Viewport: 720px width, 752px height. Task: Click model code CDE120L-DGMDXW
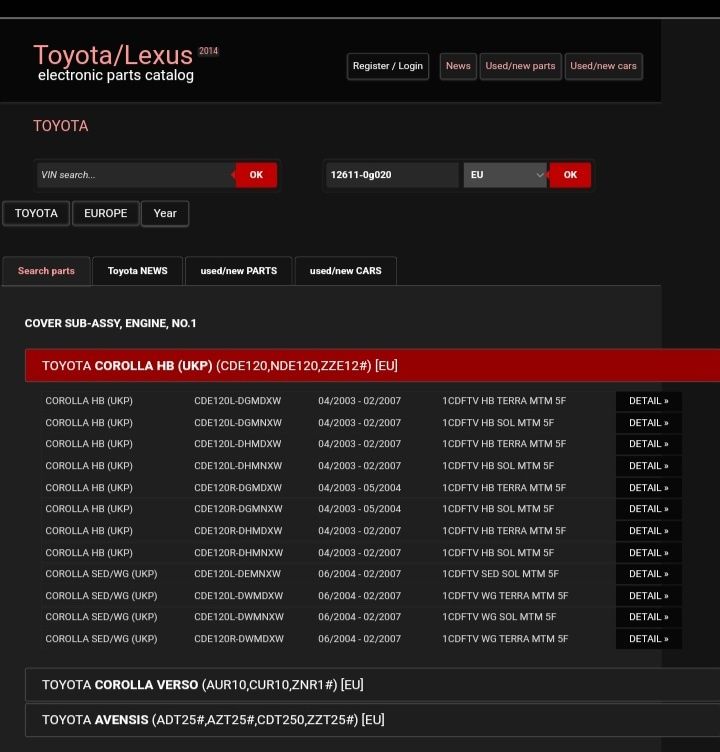point(237,401)
